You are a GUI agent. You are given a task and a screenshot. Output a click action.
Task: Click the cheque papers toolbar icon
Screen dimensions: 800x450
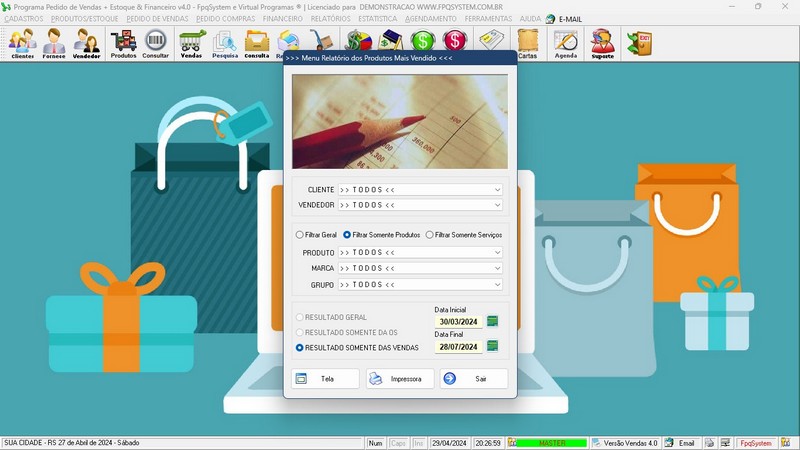click(x=491, y=40)
